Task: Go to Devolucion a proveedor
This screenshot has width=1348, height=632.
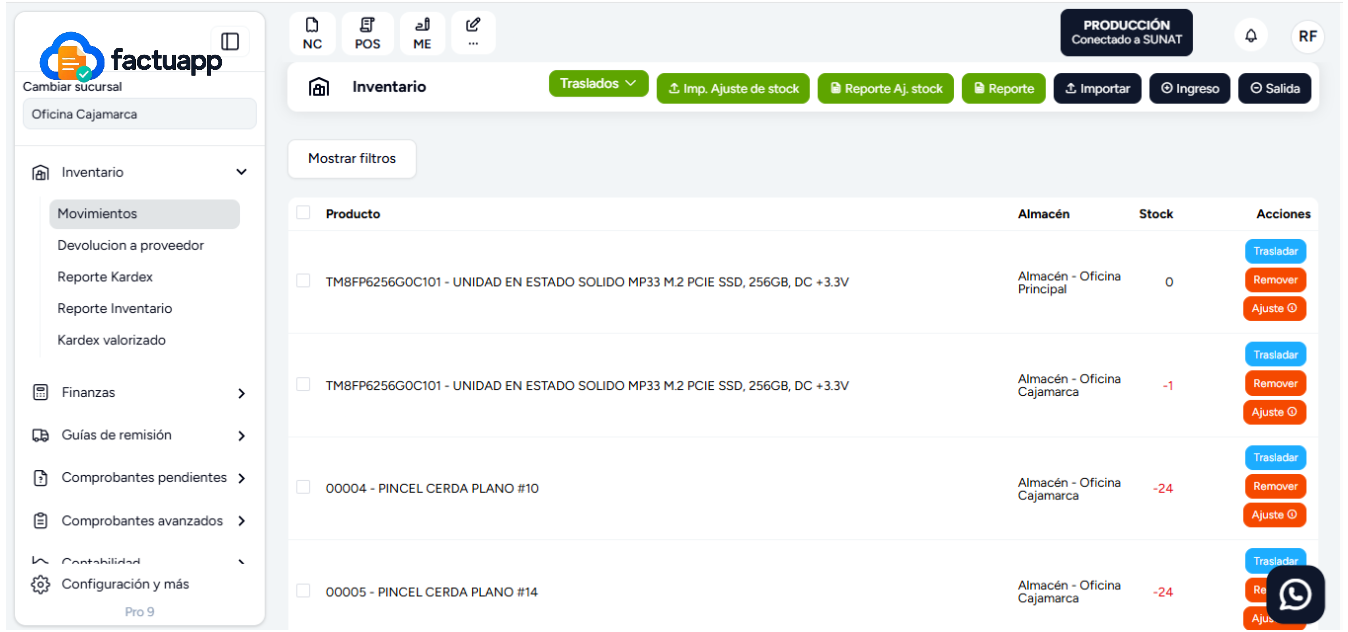Action: click(x=130, y=245)
